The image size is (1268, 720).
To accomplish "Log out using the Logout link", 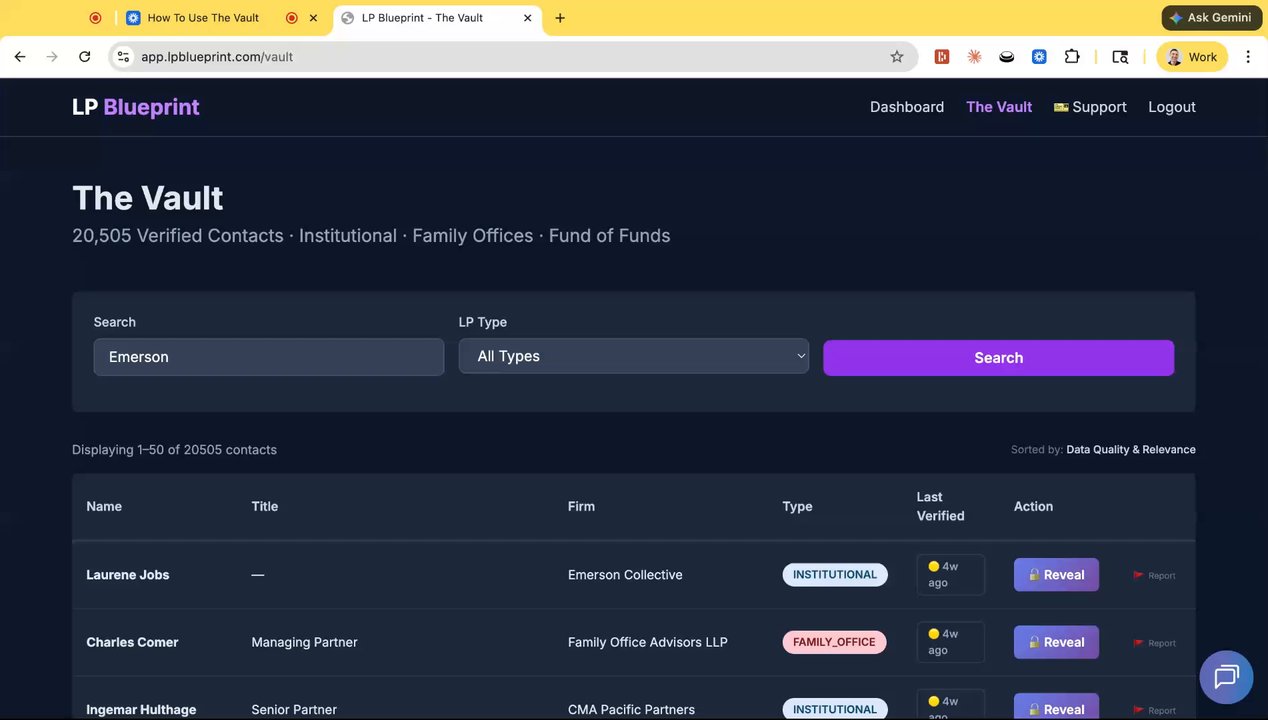I will (x=1172, y=107).
